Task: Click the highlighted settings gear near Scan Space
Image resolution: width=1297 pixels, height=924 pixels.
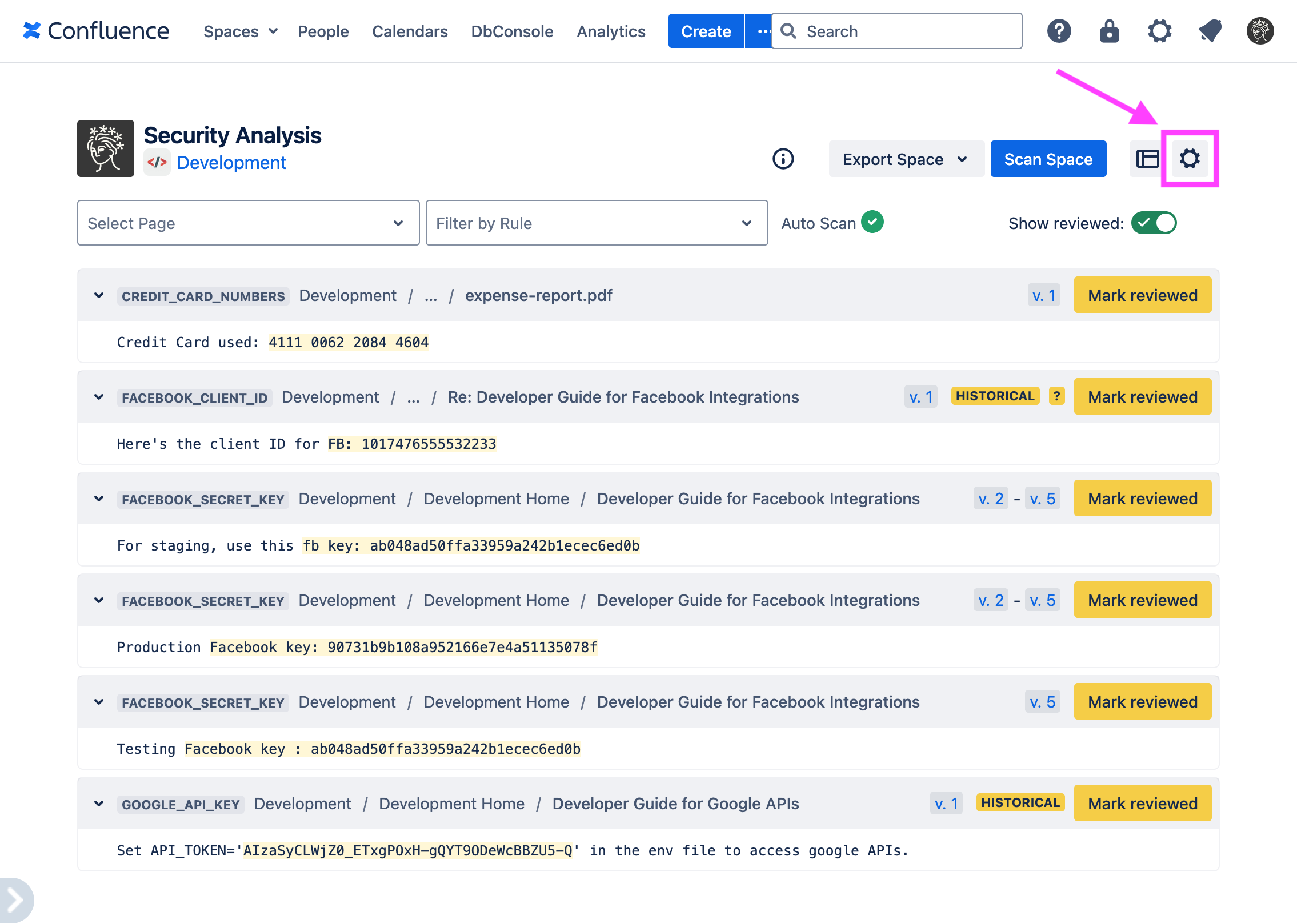Action: point(1190,159)
